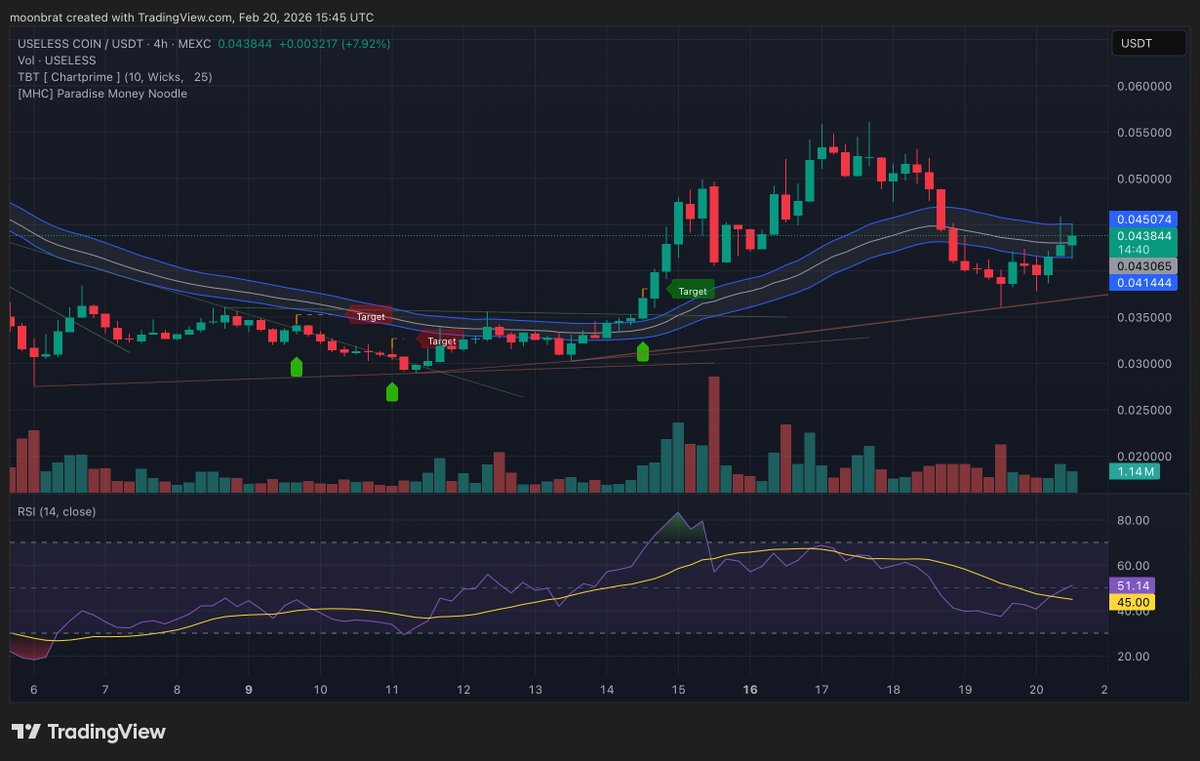The image size is (1200, 761).
Task: Open the TradingView logo at bottom left
Action: tap(89, 732)
